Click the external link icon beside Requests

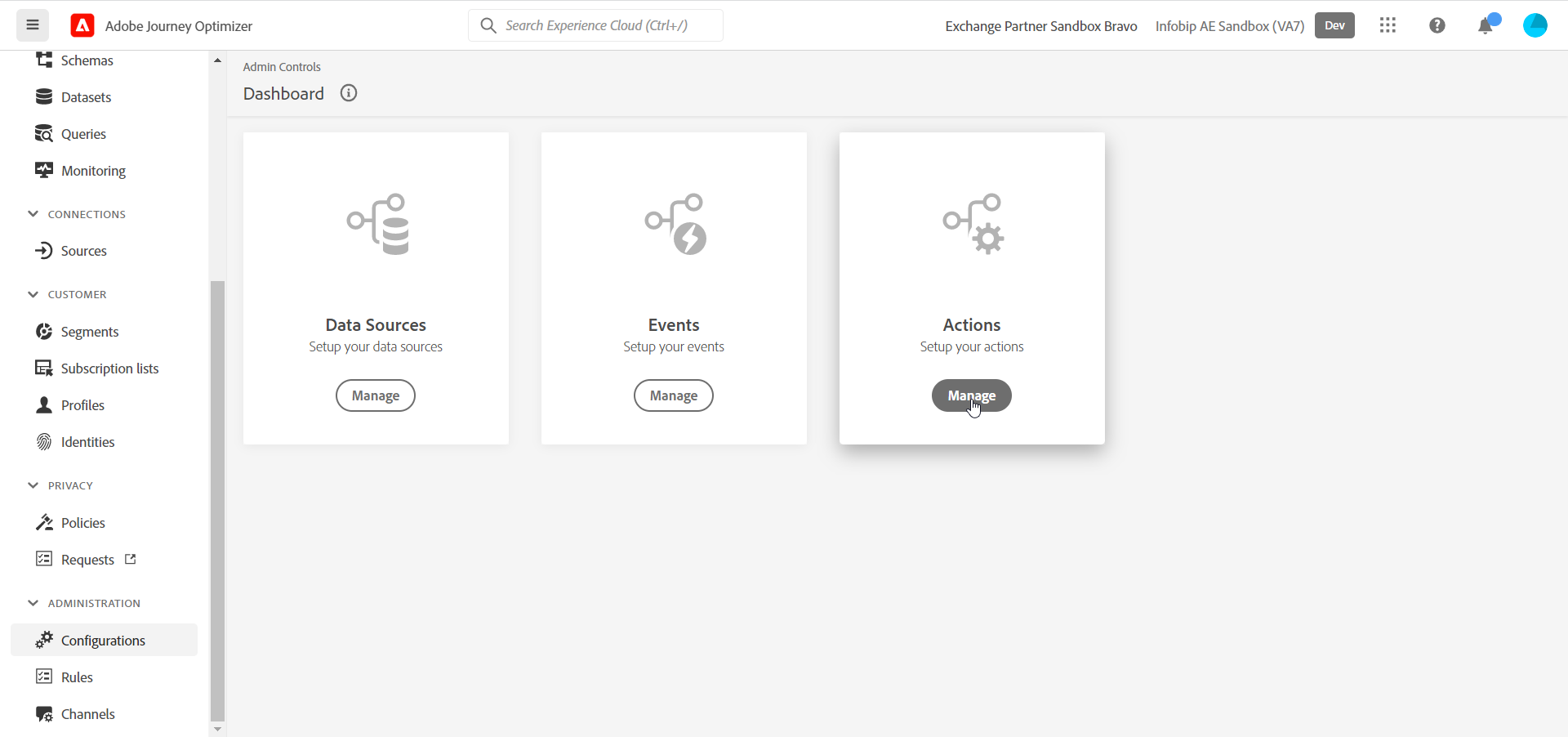coord(130,559)
